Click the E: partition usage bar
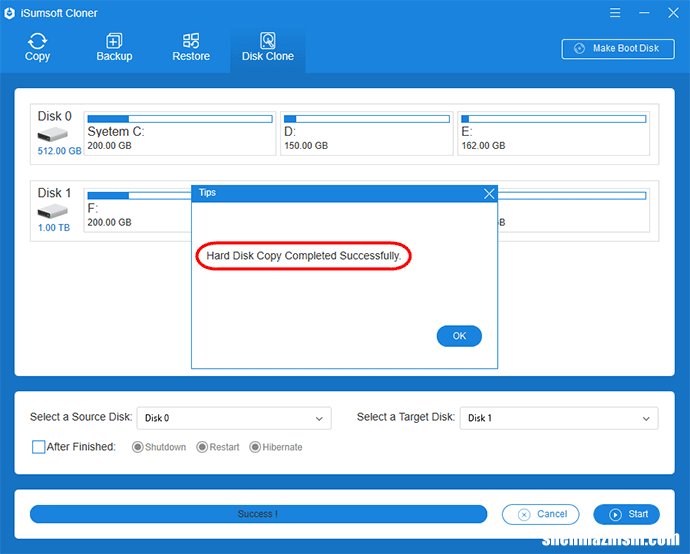This screenshot has width=690, height=554. point(554,119)
